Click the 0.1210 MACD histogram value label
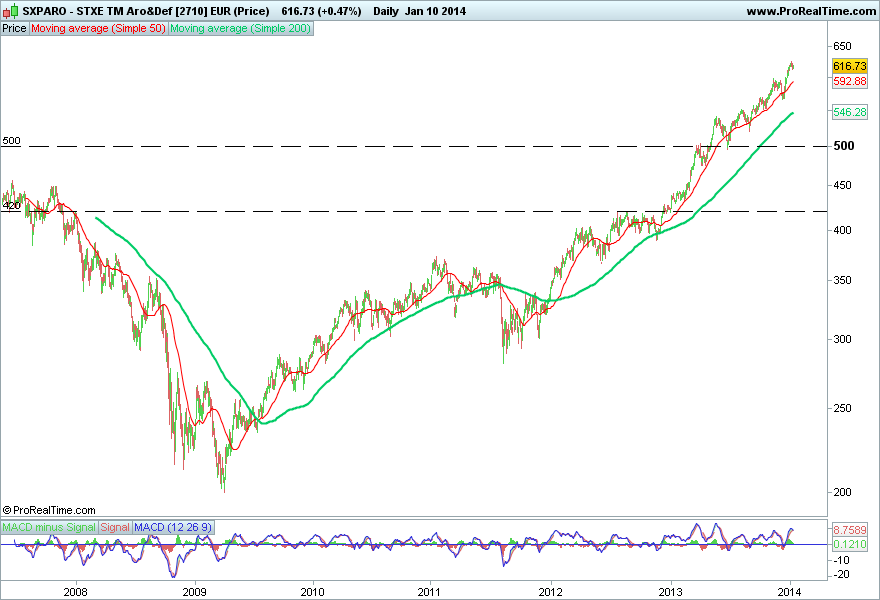880x600 pixels. coord(850,544)
